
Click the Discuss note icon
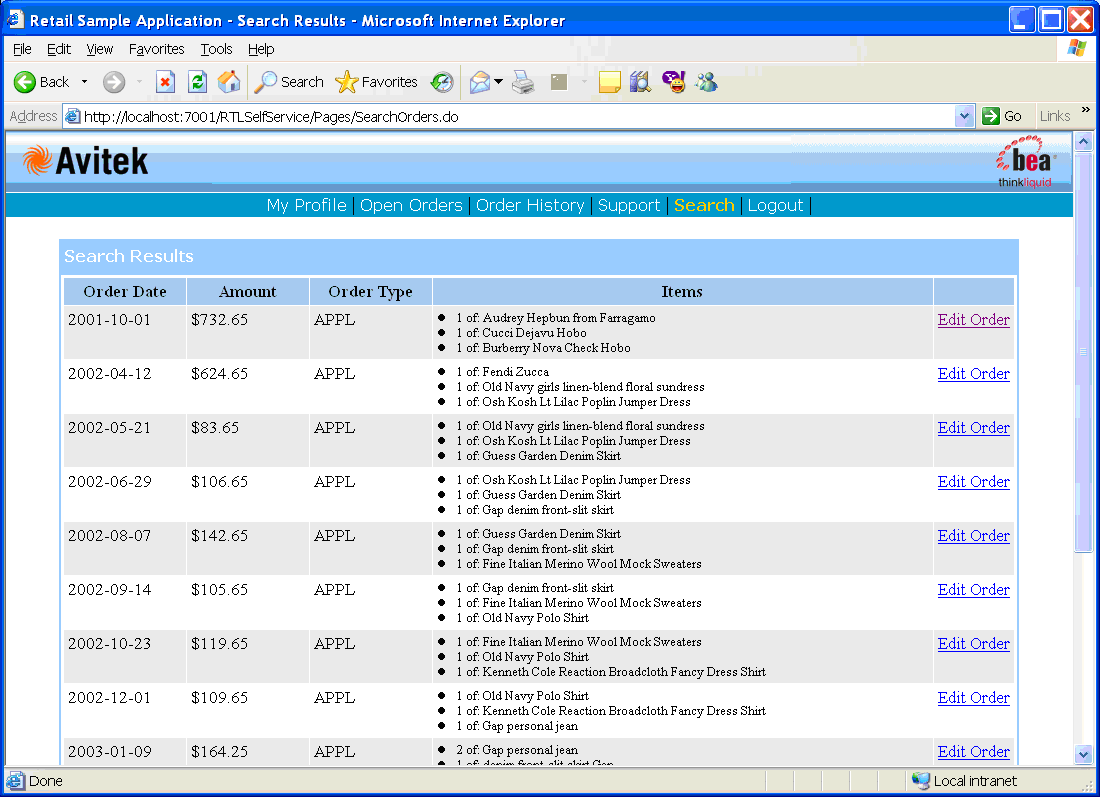click(x=609, y=82)
